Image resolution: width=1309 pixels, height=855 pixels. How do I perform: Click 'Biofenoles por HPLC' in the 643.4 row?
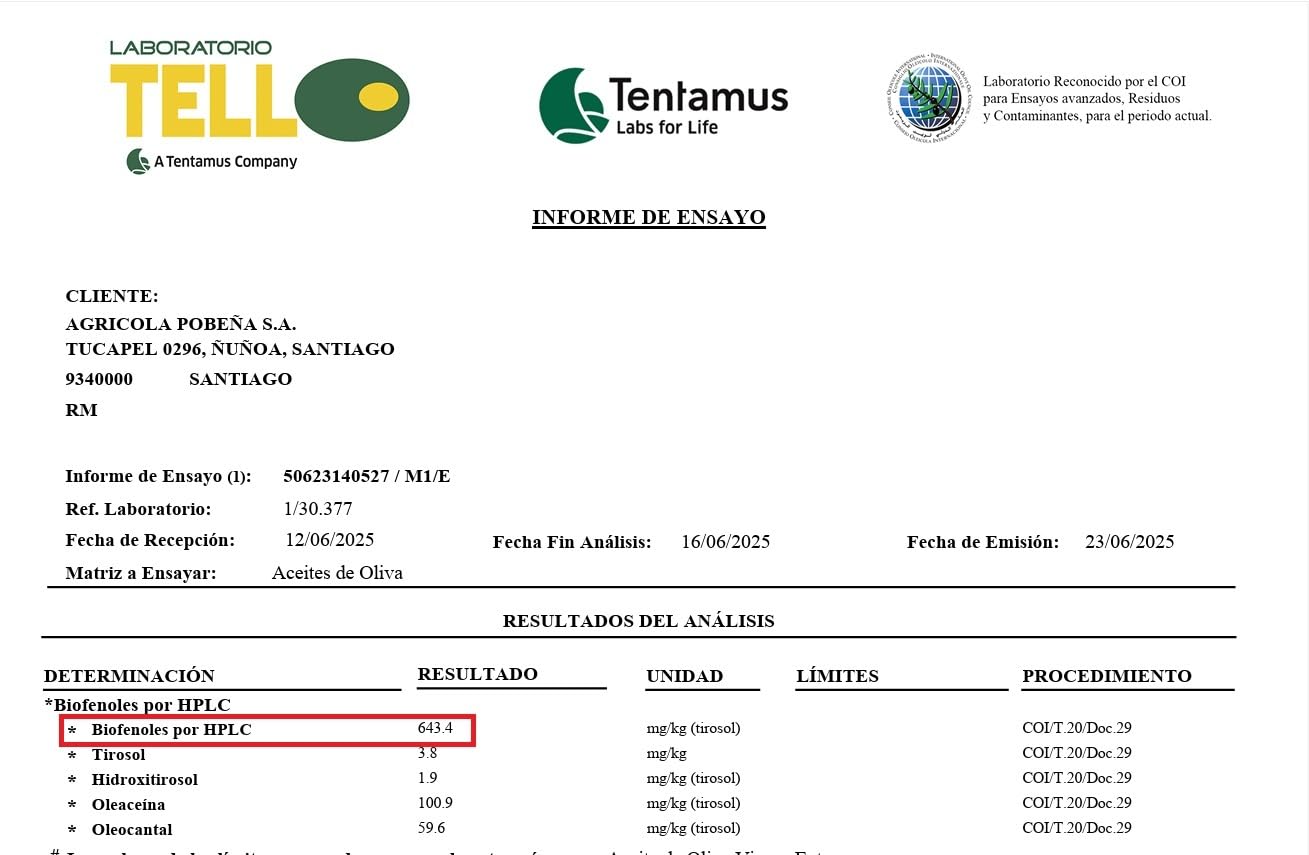tap(171, 730)
